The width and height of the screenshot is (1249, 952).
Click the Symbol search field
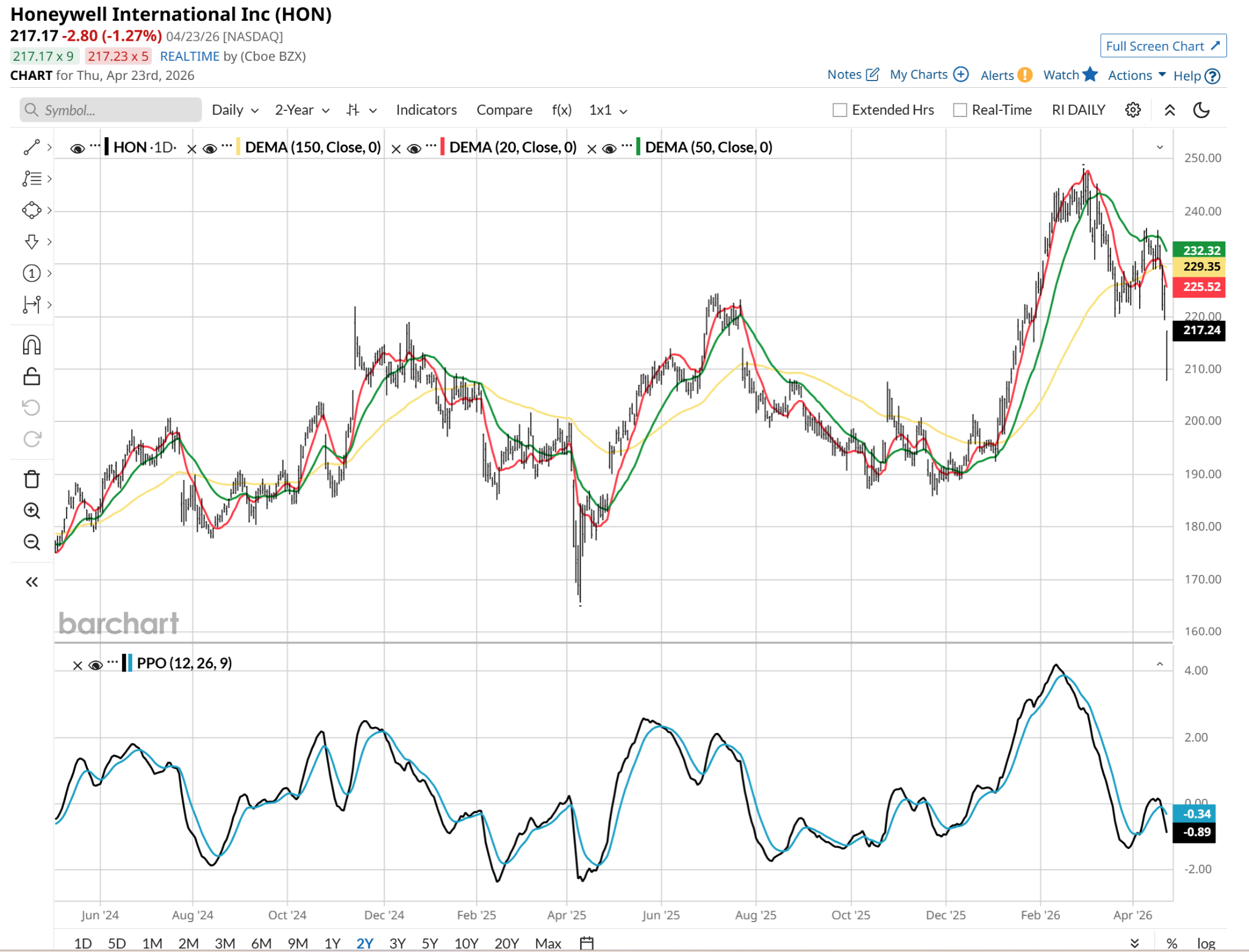point(111,110)
